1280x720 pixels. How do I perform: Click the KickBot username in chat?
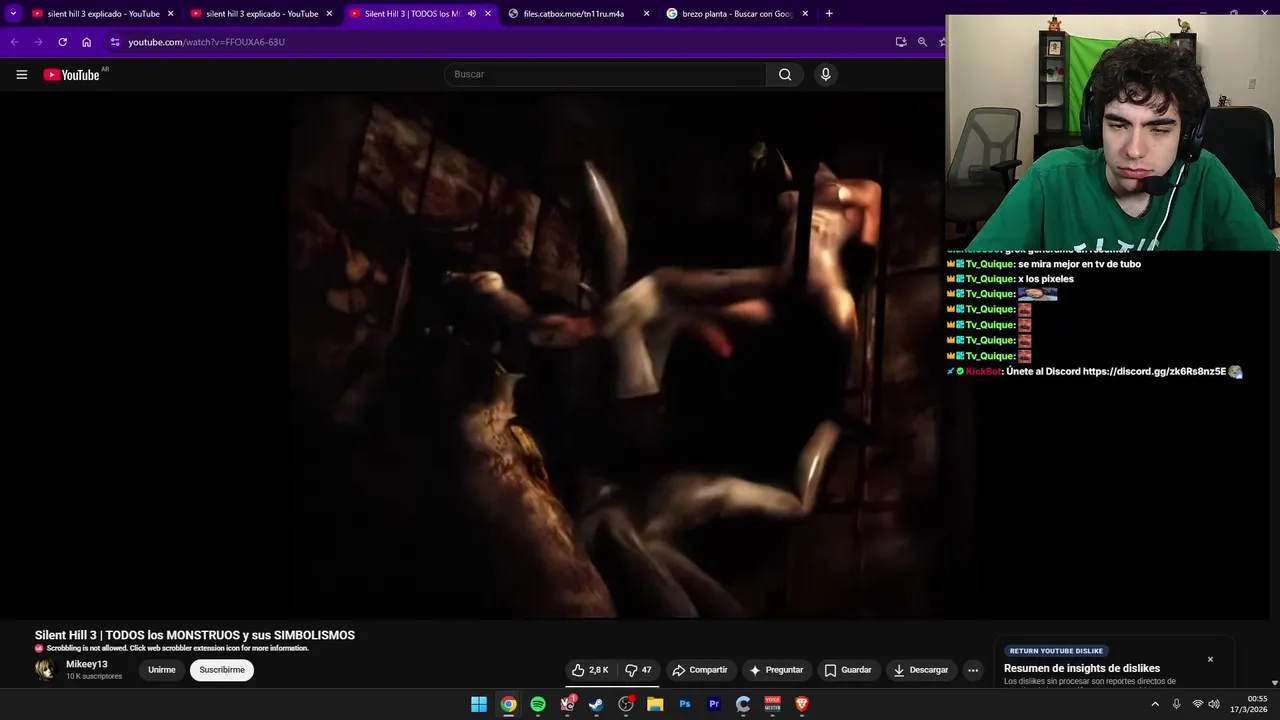(984, 372)
